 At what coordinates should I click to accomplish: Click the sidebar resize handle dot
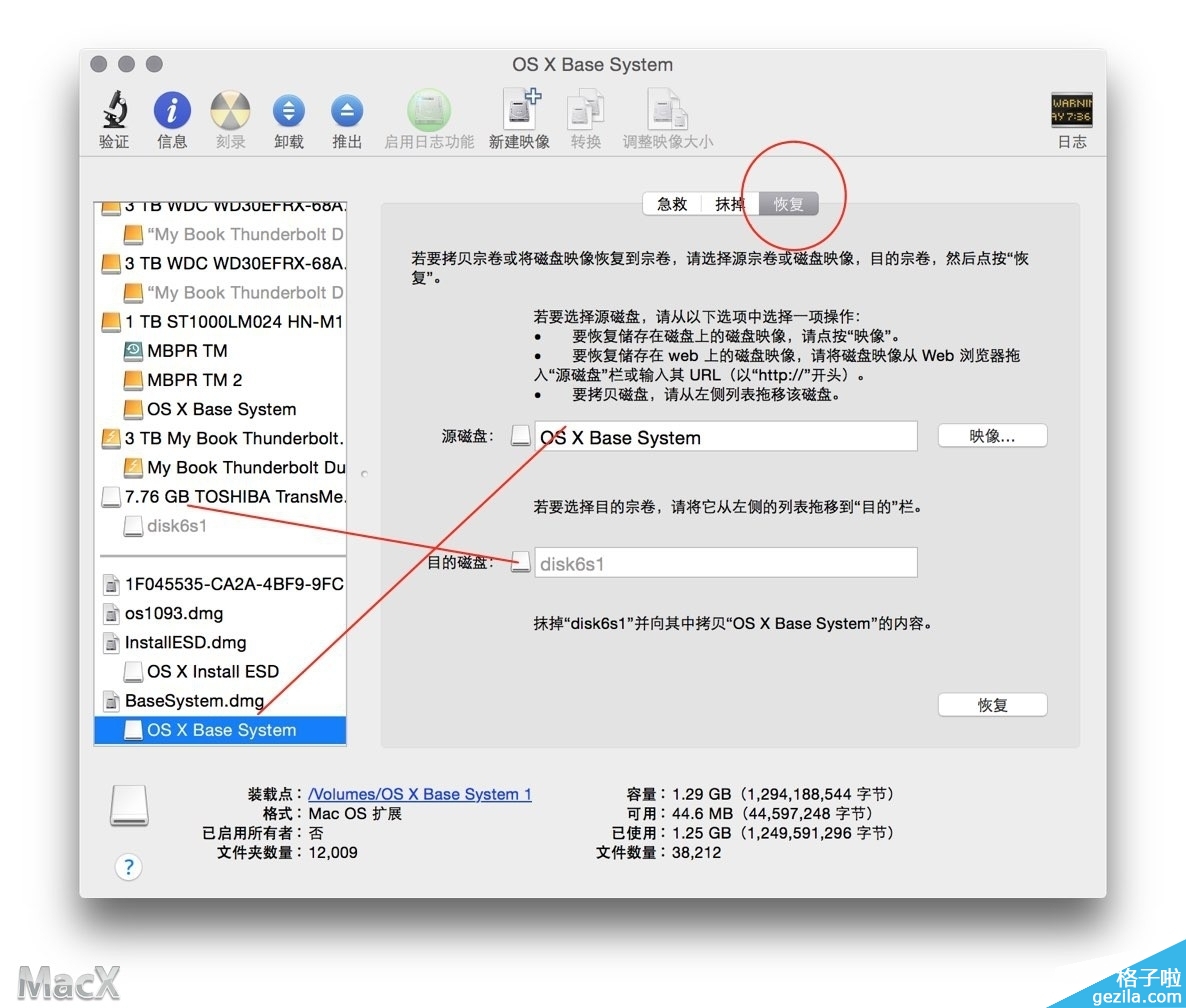pyautogui.click(x=364, y=474)
